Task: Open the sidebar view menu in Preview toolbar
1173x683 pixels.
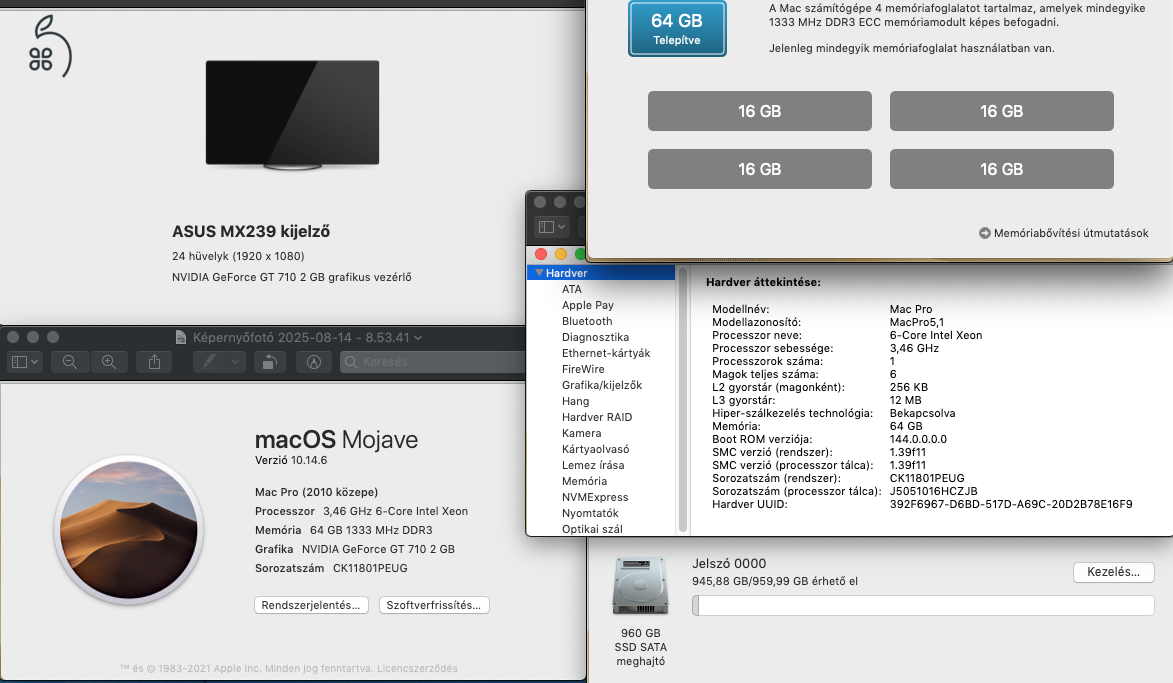Action: (25, 362)
